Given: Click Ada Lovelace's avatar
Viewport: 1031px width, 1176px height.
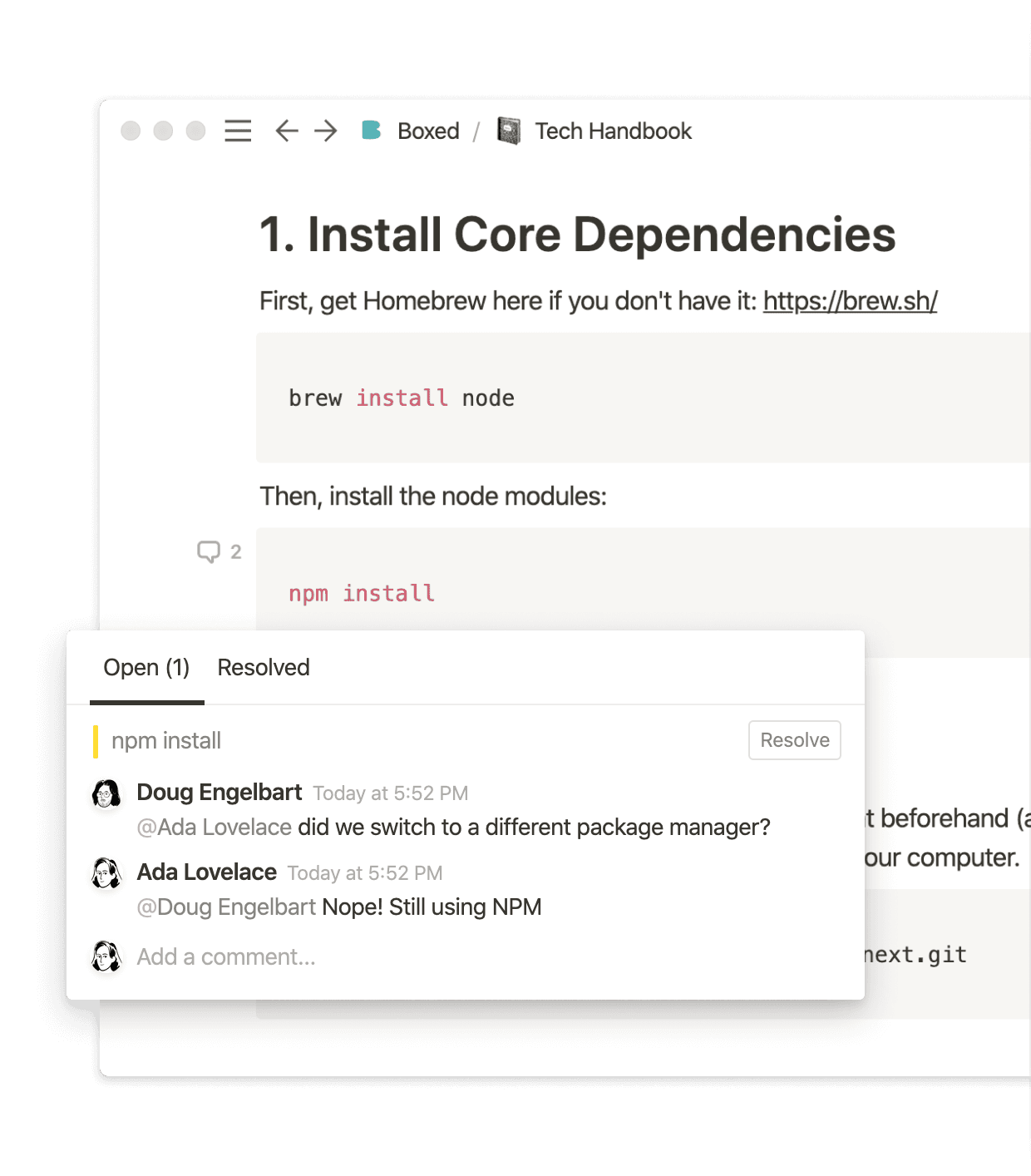Looking at the screenshot, I should 105,874.
